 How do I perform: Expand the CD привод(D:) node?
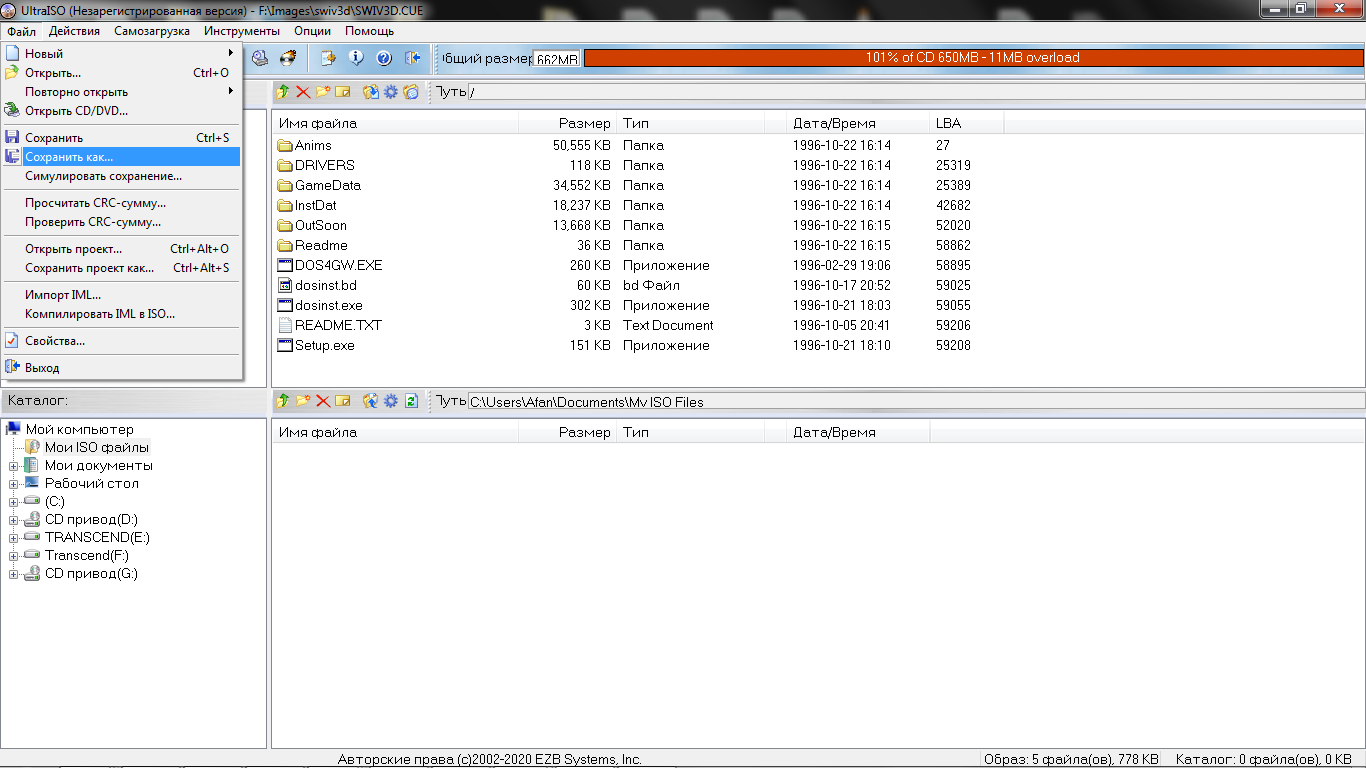(x=14, y=520)
